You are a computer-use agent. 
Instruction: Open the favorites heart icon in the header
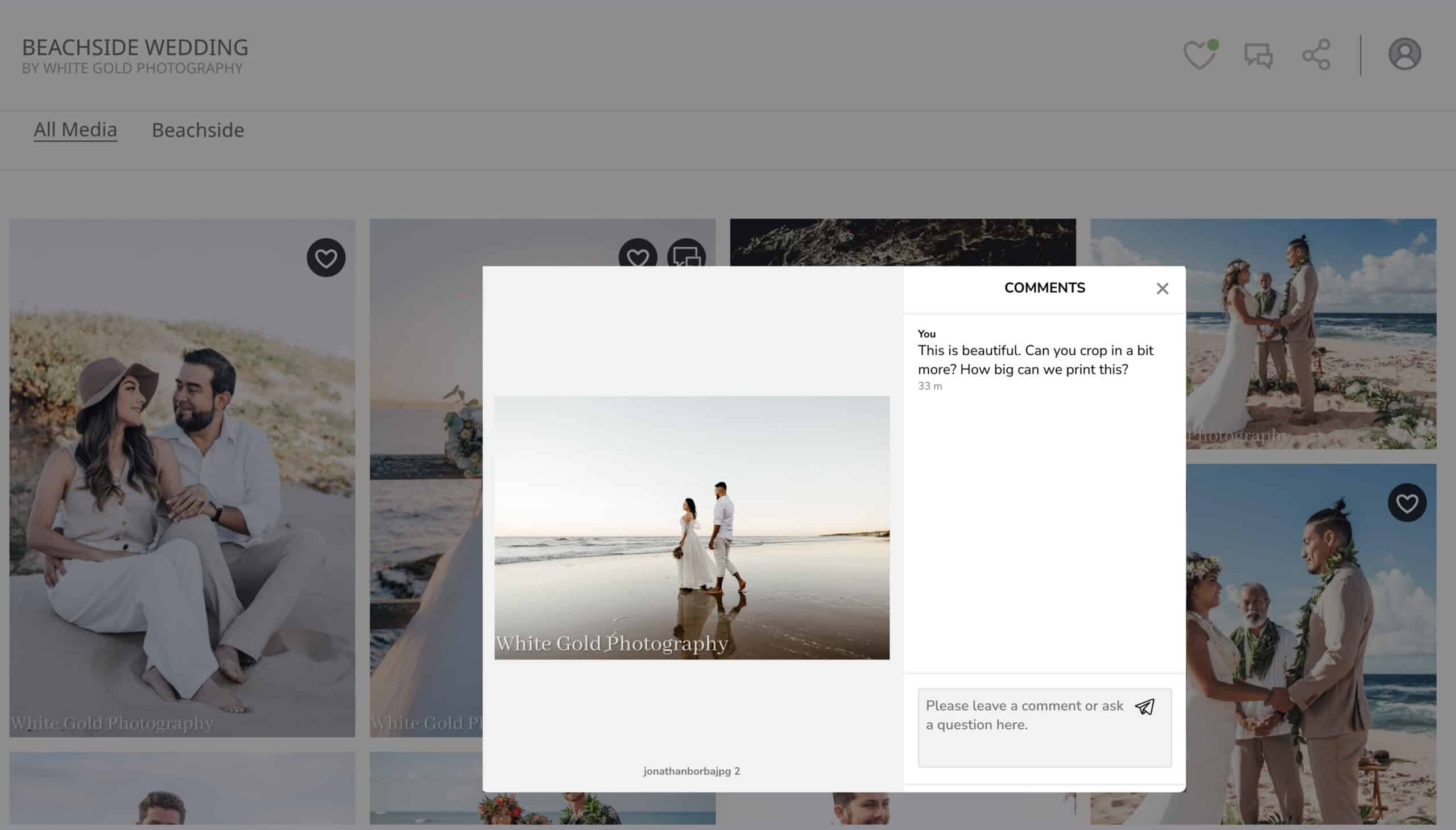click(x=1199, y=55)
